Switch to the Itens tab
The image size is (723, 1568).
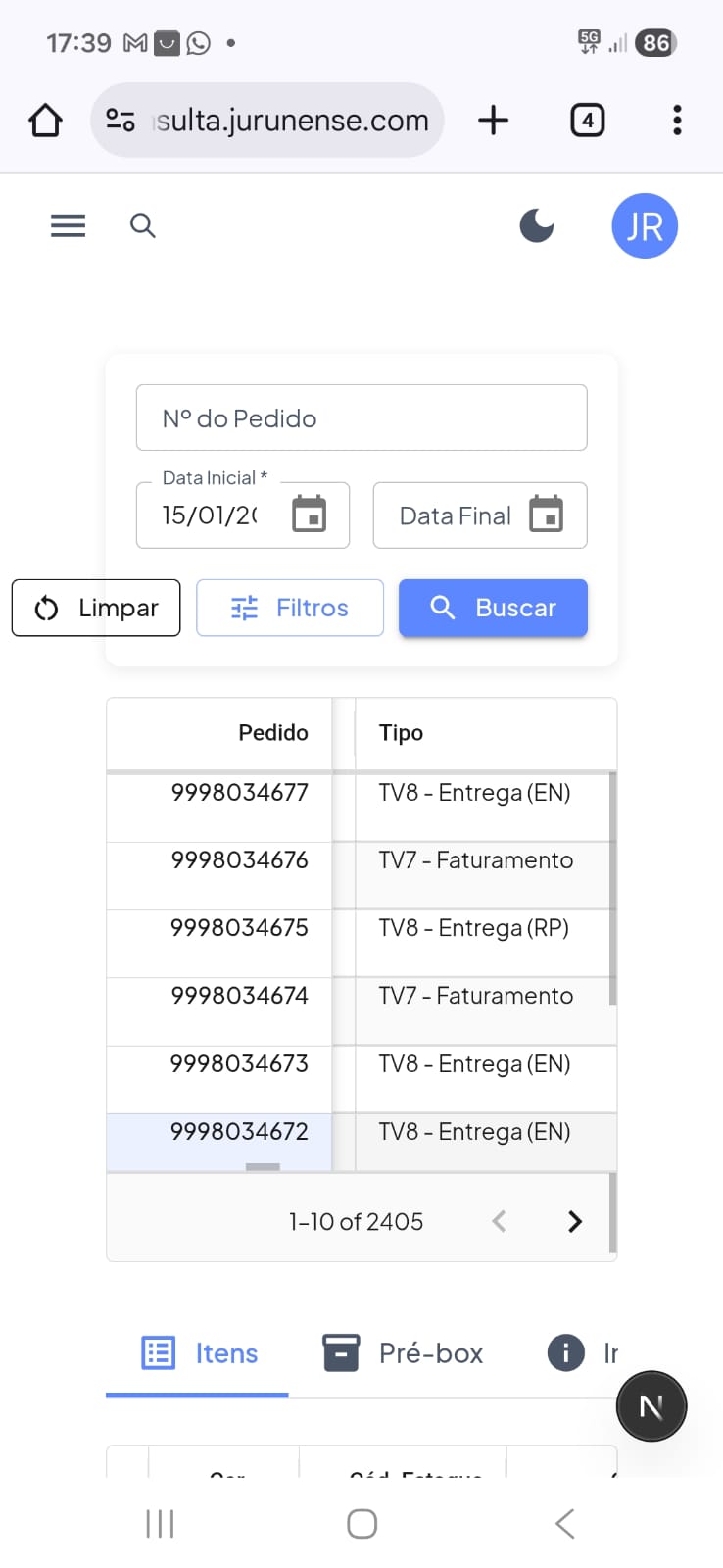click(x=199, y=1353)
